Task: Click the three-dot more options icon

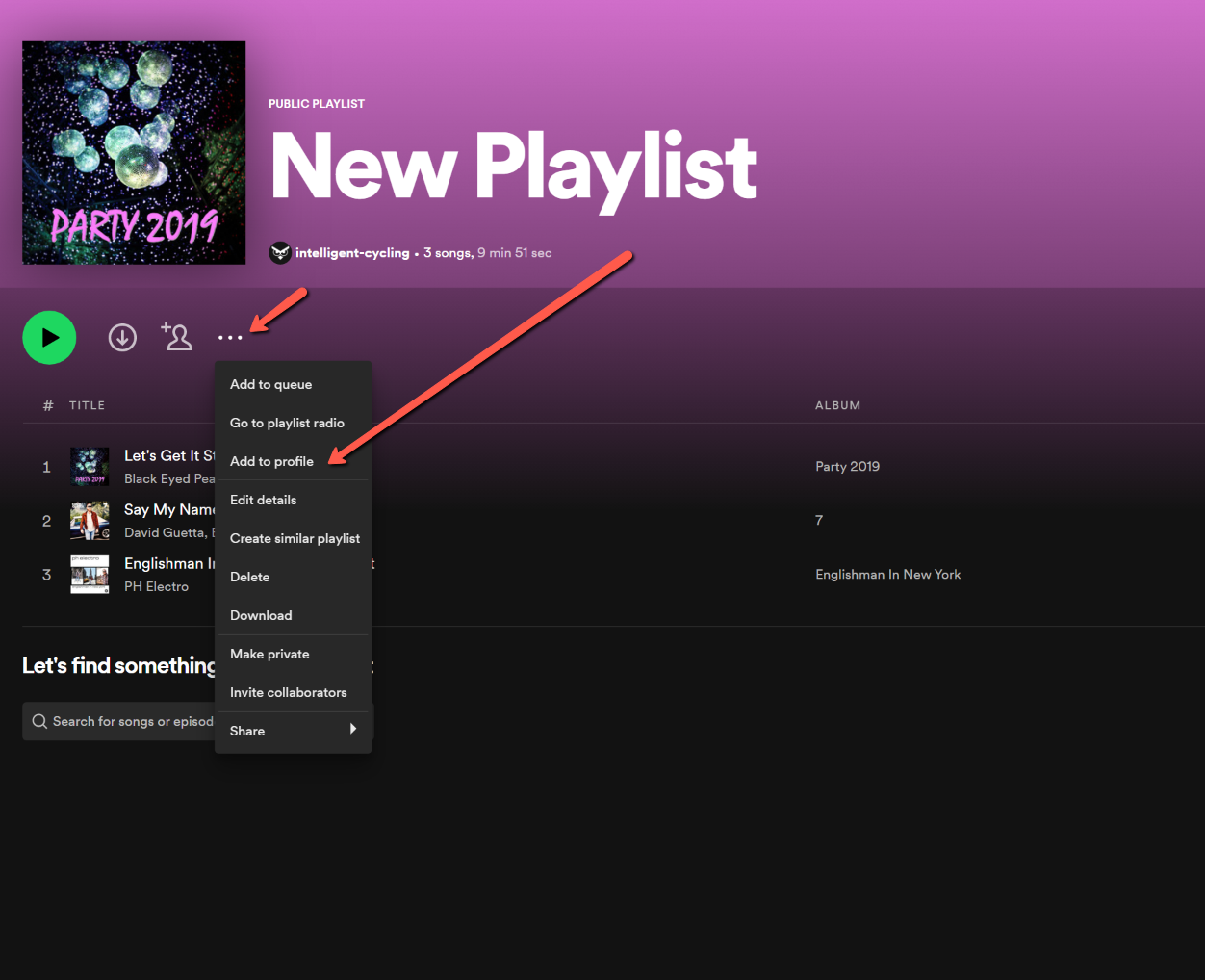Action: (x=230, y=338)
